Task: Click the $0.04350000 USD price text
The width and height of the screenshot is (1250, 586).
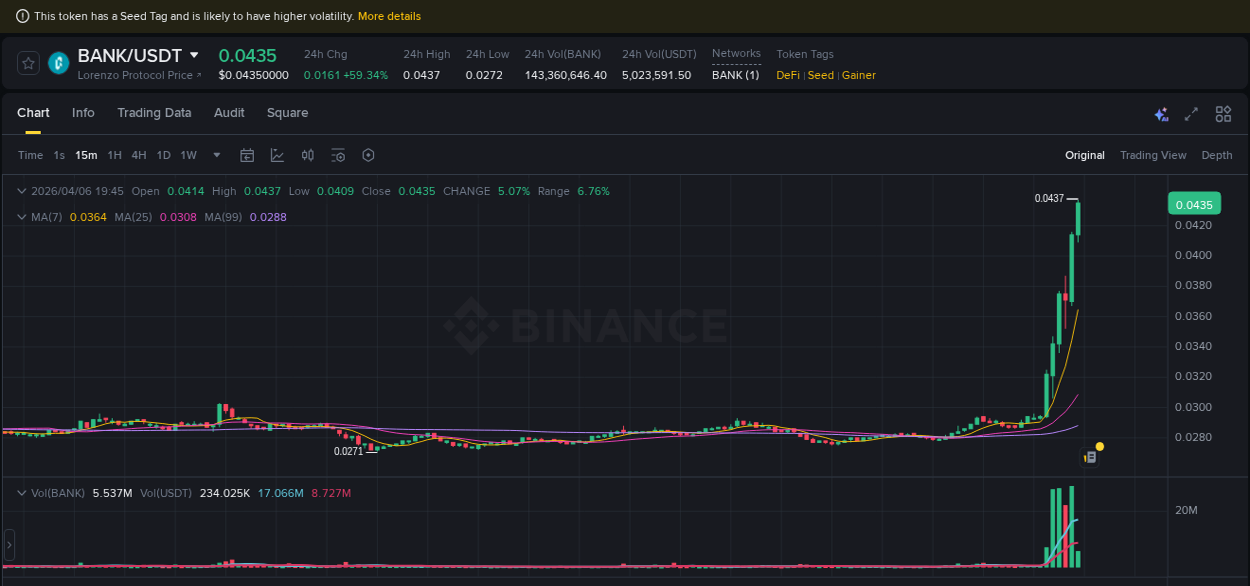Action: (x=254, y=75)
